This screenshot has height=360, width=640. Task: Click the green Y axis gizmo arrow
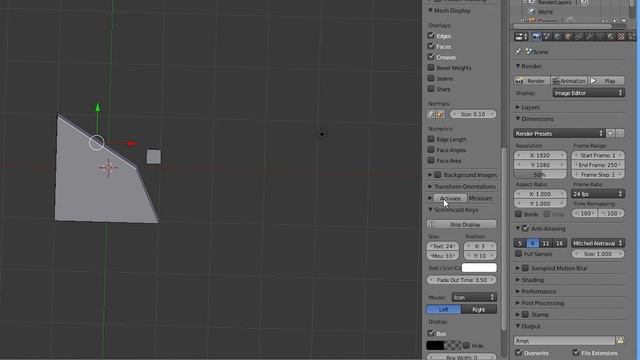pos(98,107)
